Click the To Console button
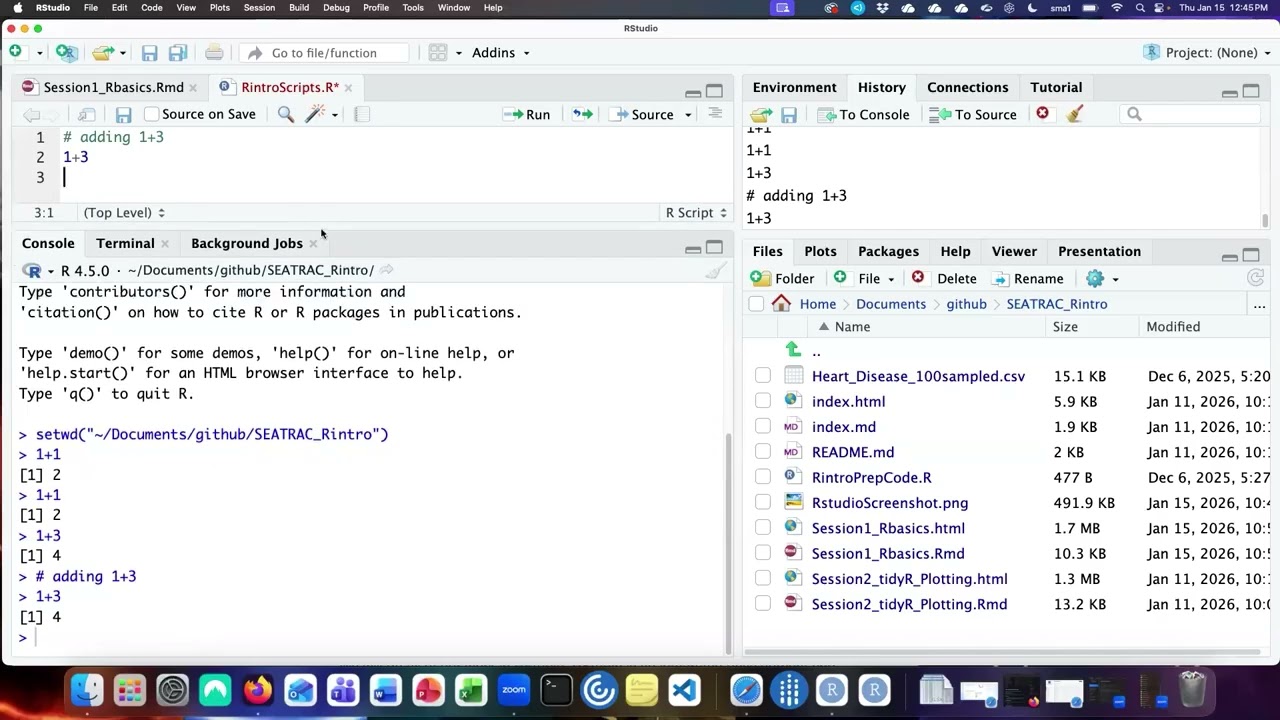1280x720 pixels. [x=864, y=115]
